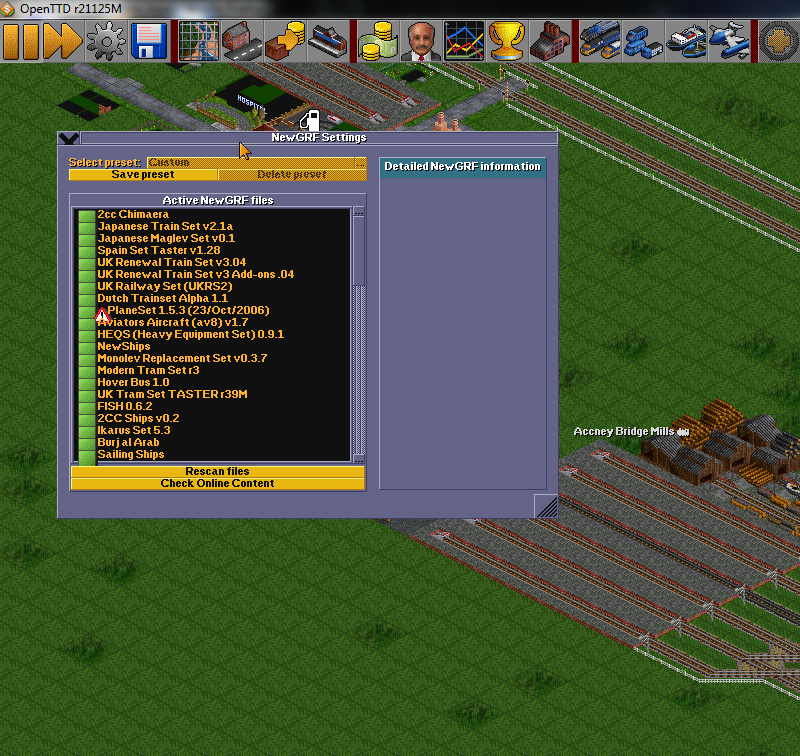Click the warning icon beside PlaneSet
Screen dimensions: 800x756
103,315
